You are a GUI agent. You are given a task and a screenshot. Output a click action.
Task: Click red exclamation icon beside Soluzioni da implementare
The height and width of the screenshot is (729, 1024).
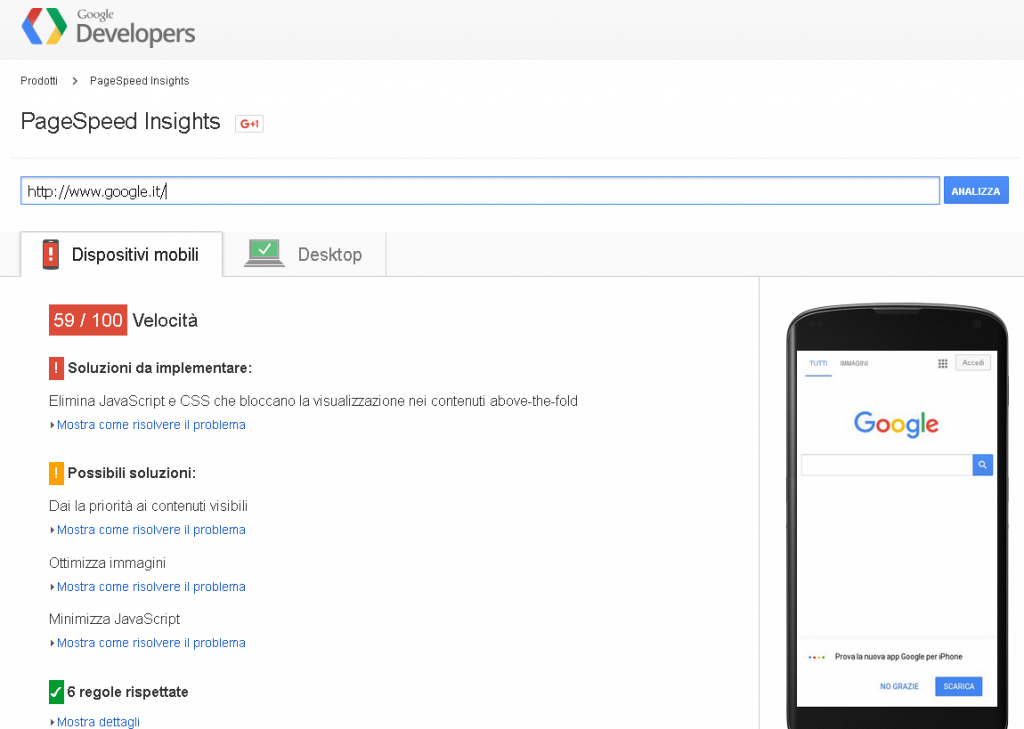(56, 368)
